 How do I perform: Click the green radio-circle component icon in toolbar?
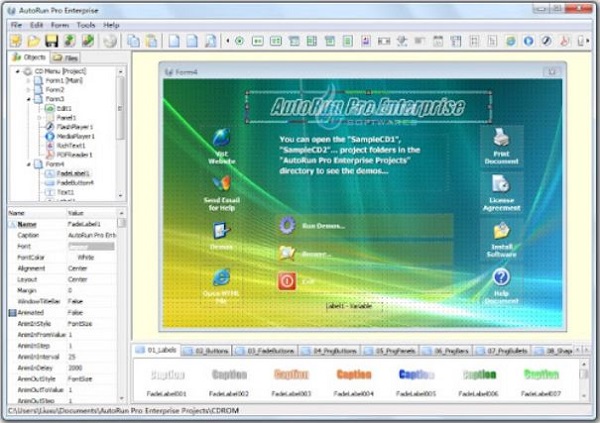[240, 41]
